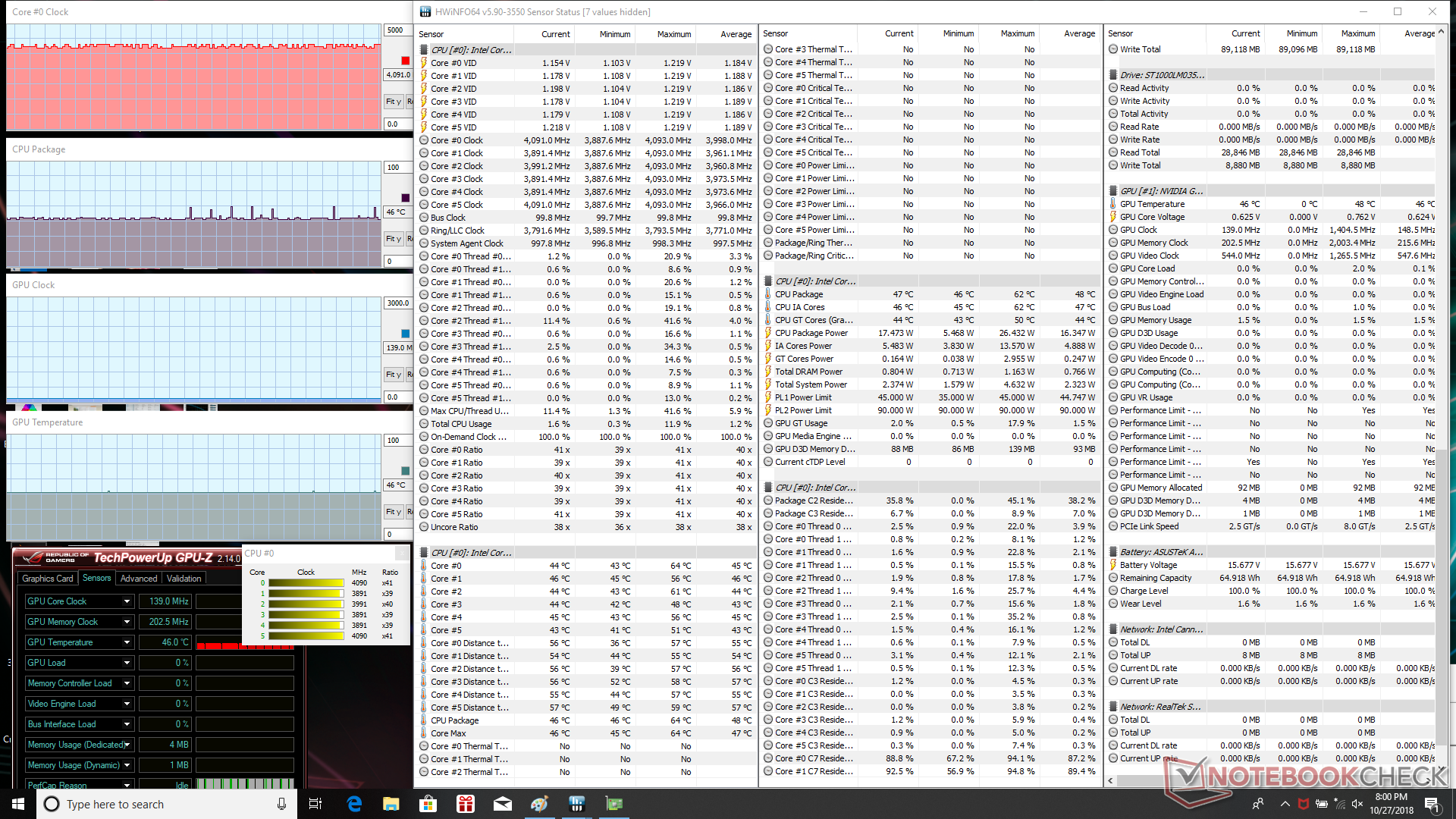
Task: Open Task View on the taskbar
Action: (315, 804)
